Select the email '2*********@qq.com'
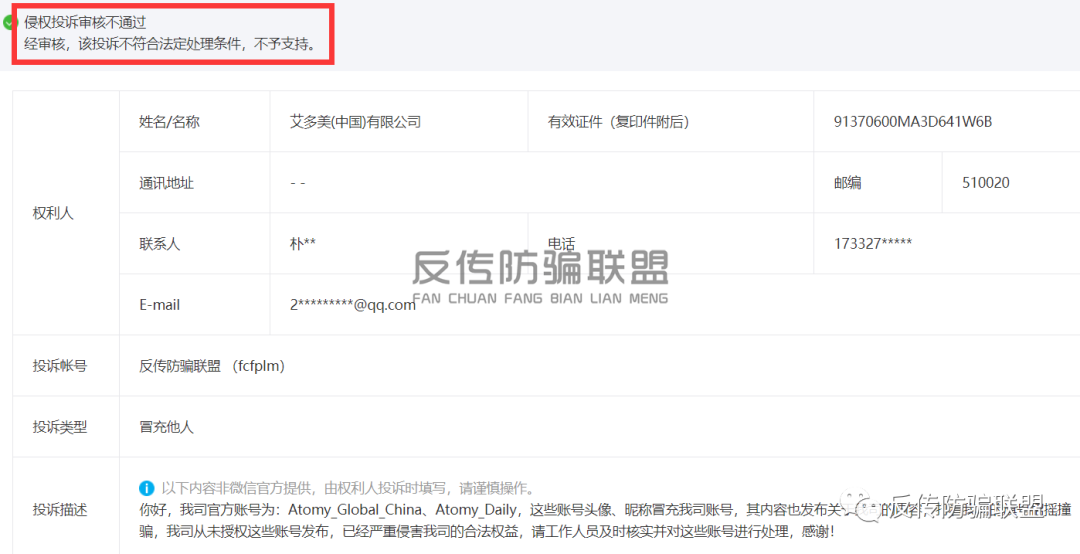 pos(353,305)
